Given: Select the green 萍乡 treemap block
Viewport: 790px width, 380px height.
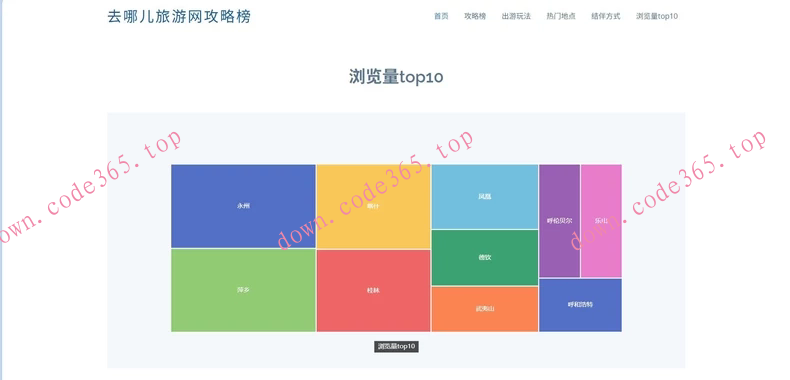Looking at the screenshot, I should coord(243,290).
